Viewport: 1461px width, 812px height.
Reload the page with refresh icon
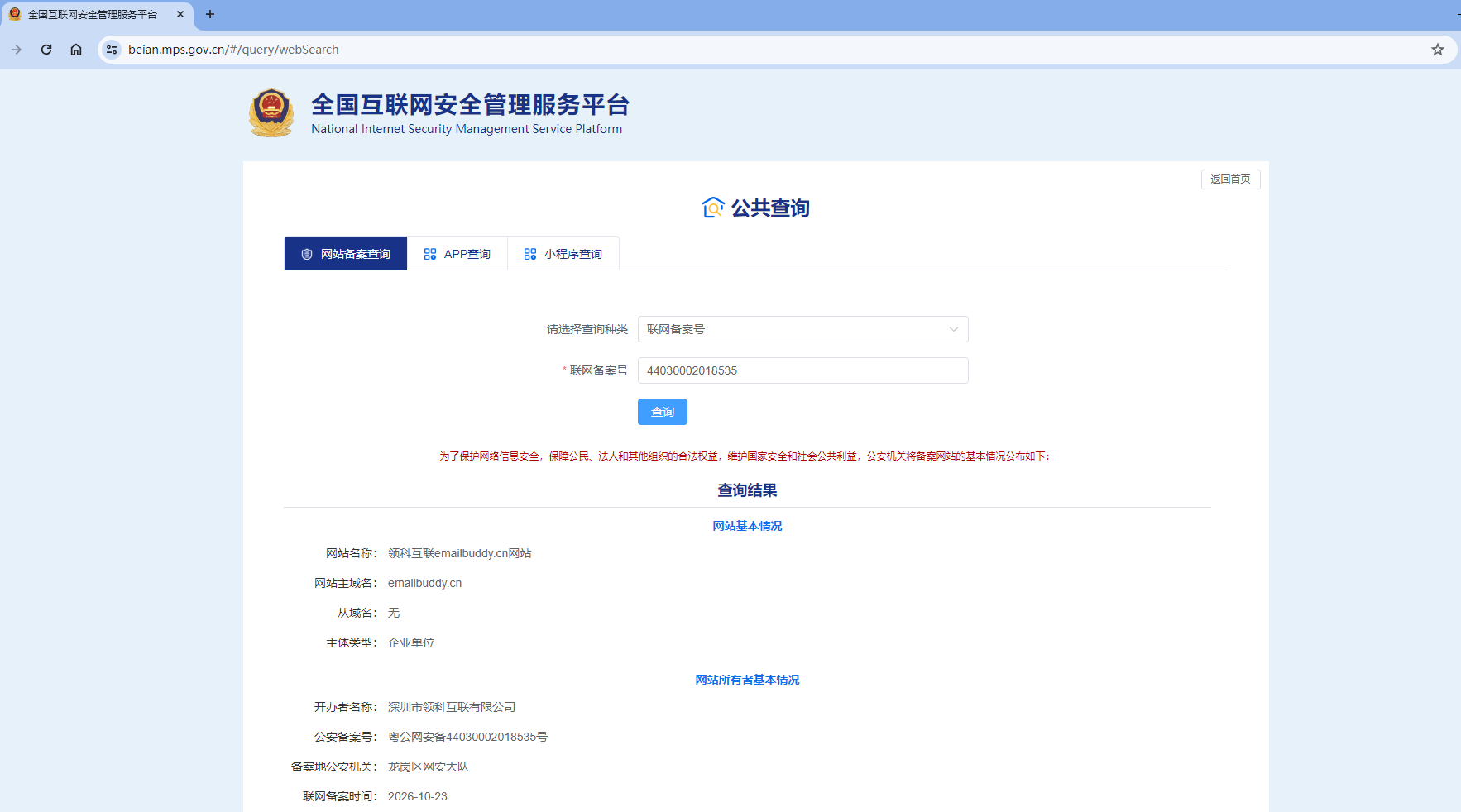[x=46, y=50]
